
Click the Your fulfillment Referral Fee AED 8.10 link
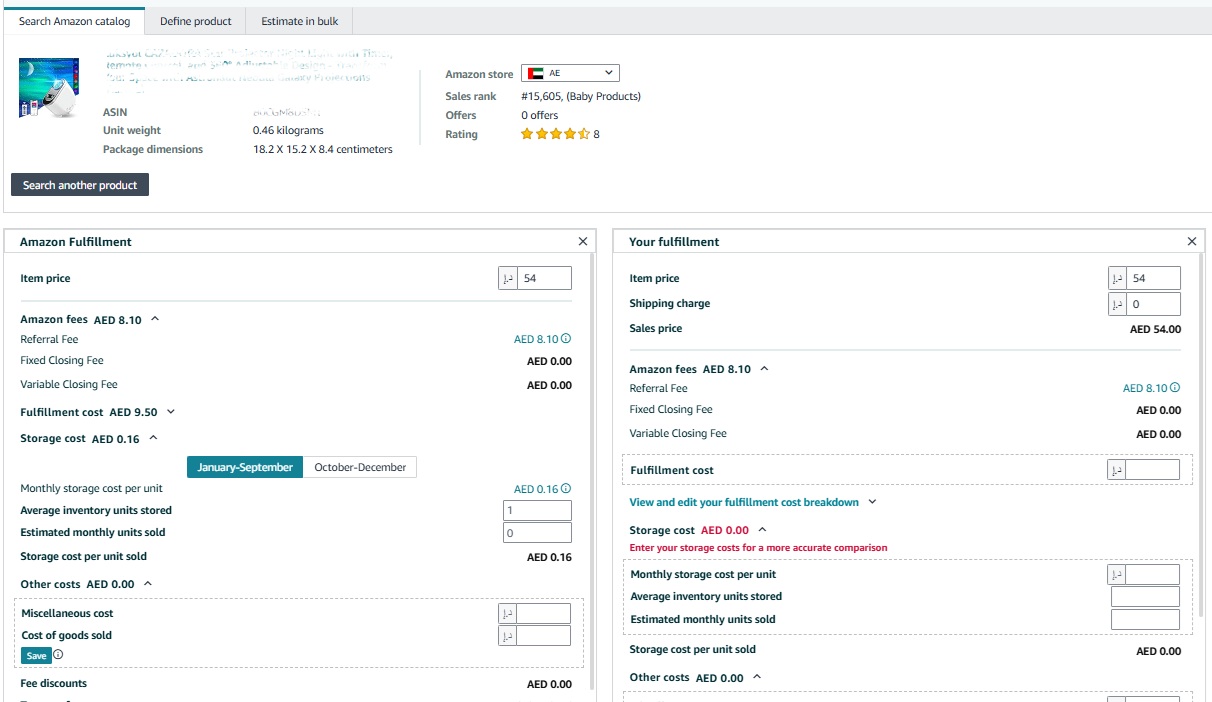[x=1145, y=388]
